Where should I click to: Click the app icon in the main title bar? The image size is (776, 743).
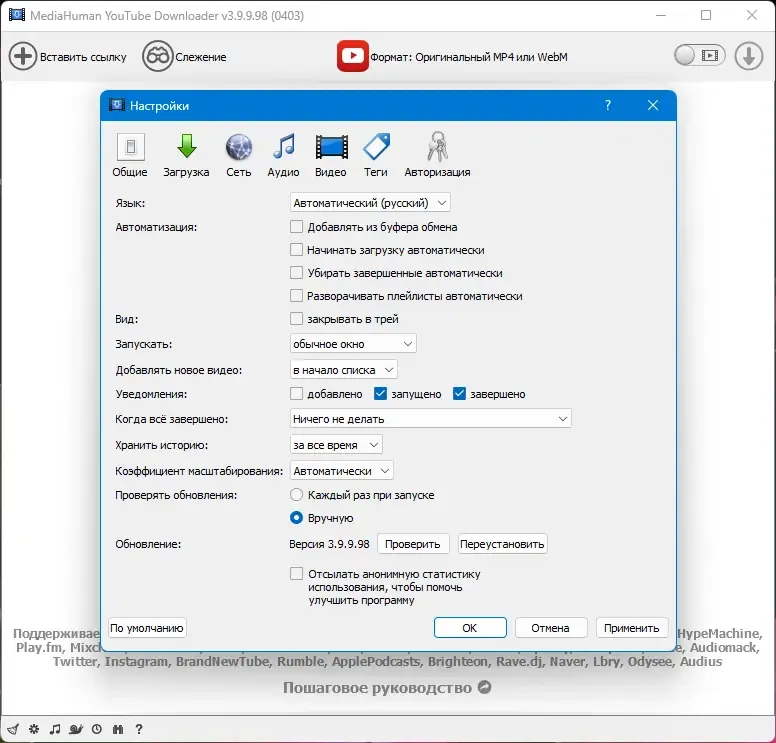[16, 15]
